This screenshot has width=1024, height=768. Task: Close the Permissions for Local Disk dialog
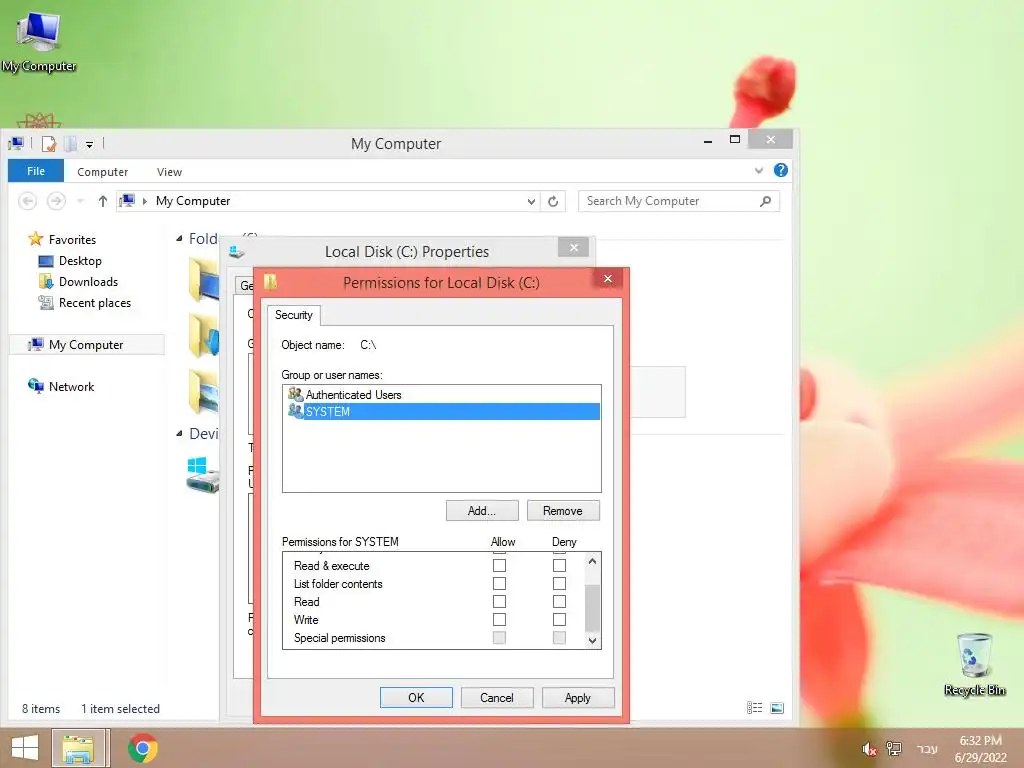pyautogui.click(x=608, y=279)
